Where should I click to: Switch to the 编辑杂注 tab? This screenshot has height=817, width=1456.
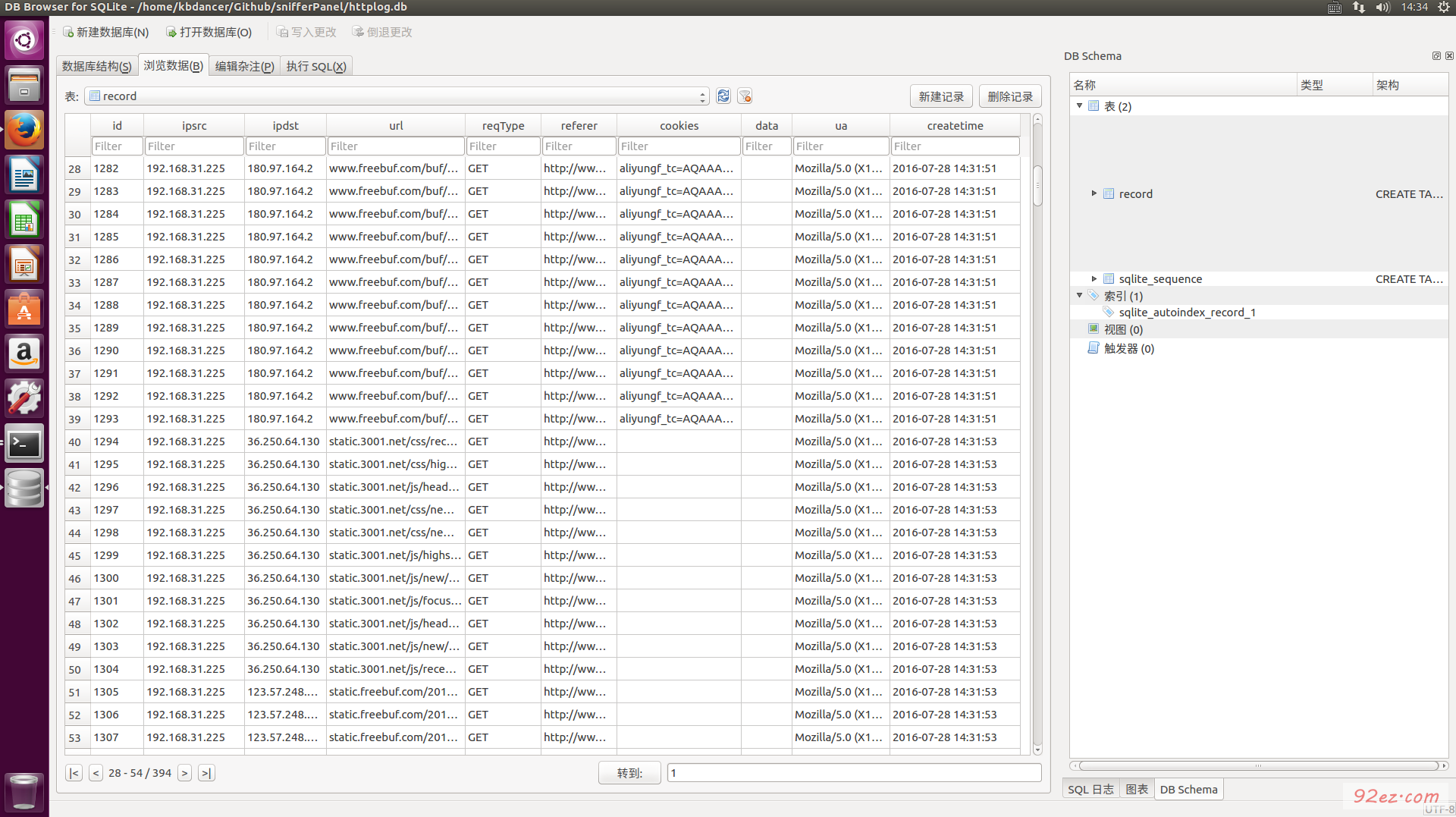click(244, 66)
